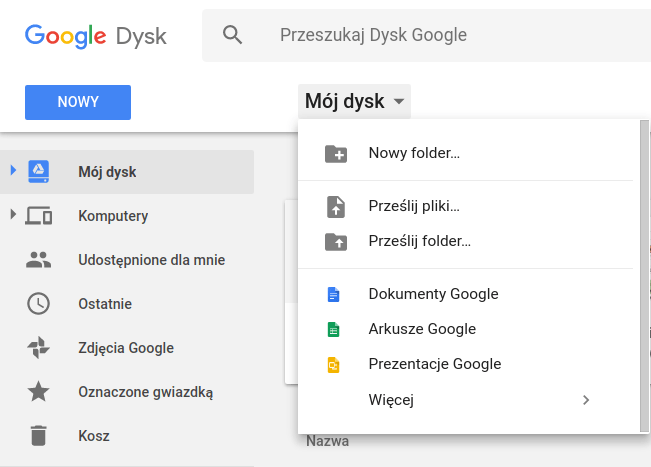Click the green Arkusze Google icon
This screenshot has width=651, height=467.
tap(333, 330)
